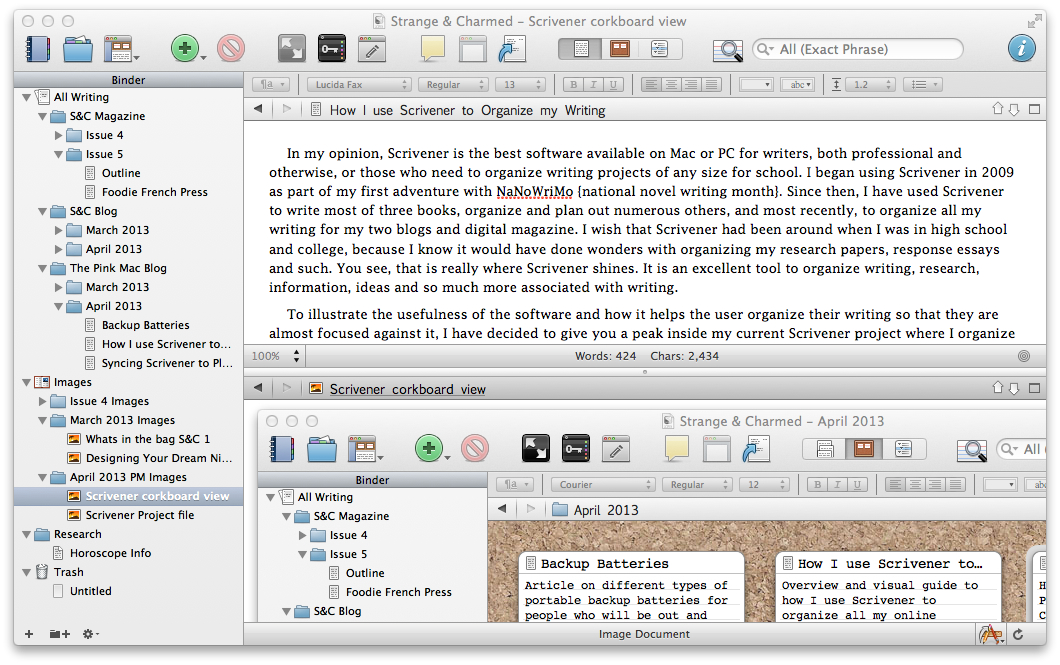Click the Compile export arrow icon

[512, 49]
